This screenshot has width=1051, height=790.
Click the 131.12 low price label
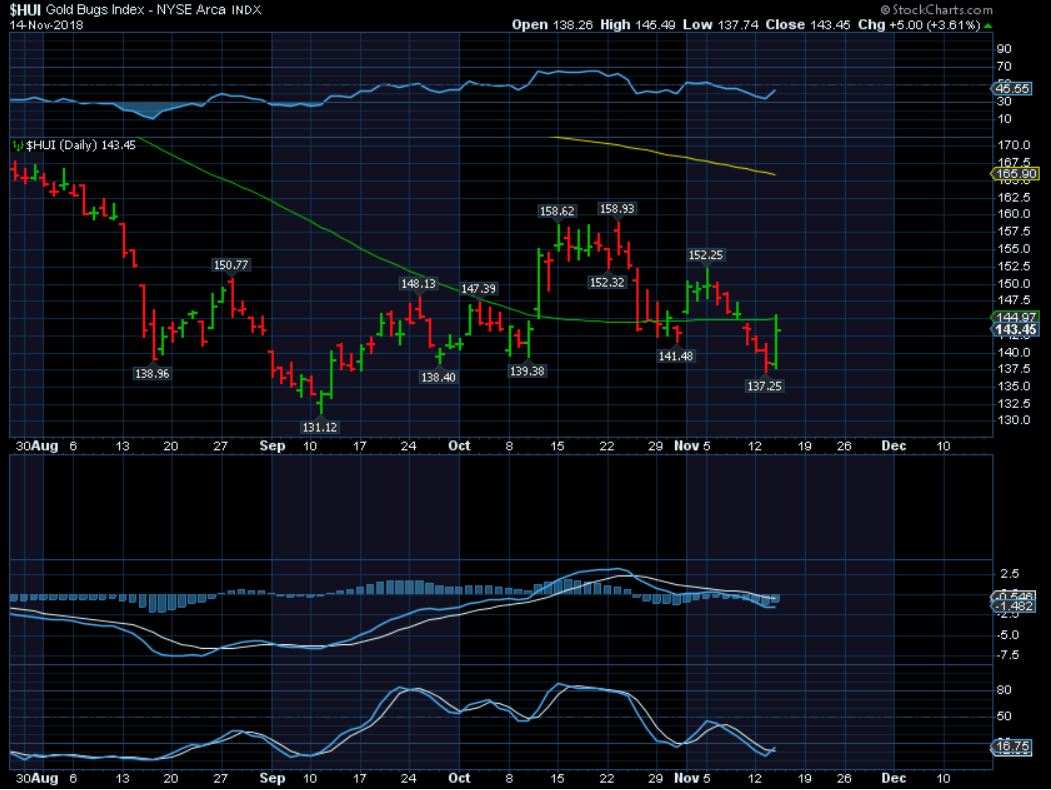pos(321,426)
